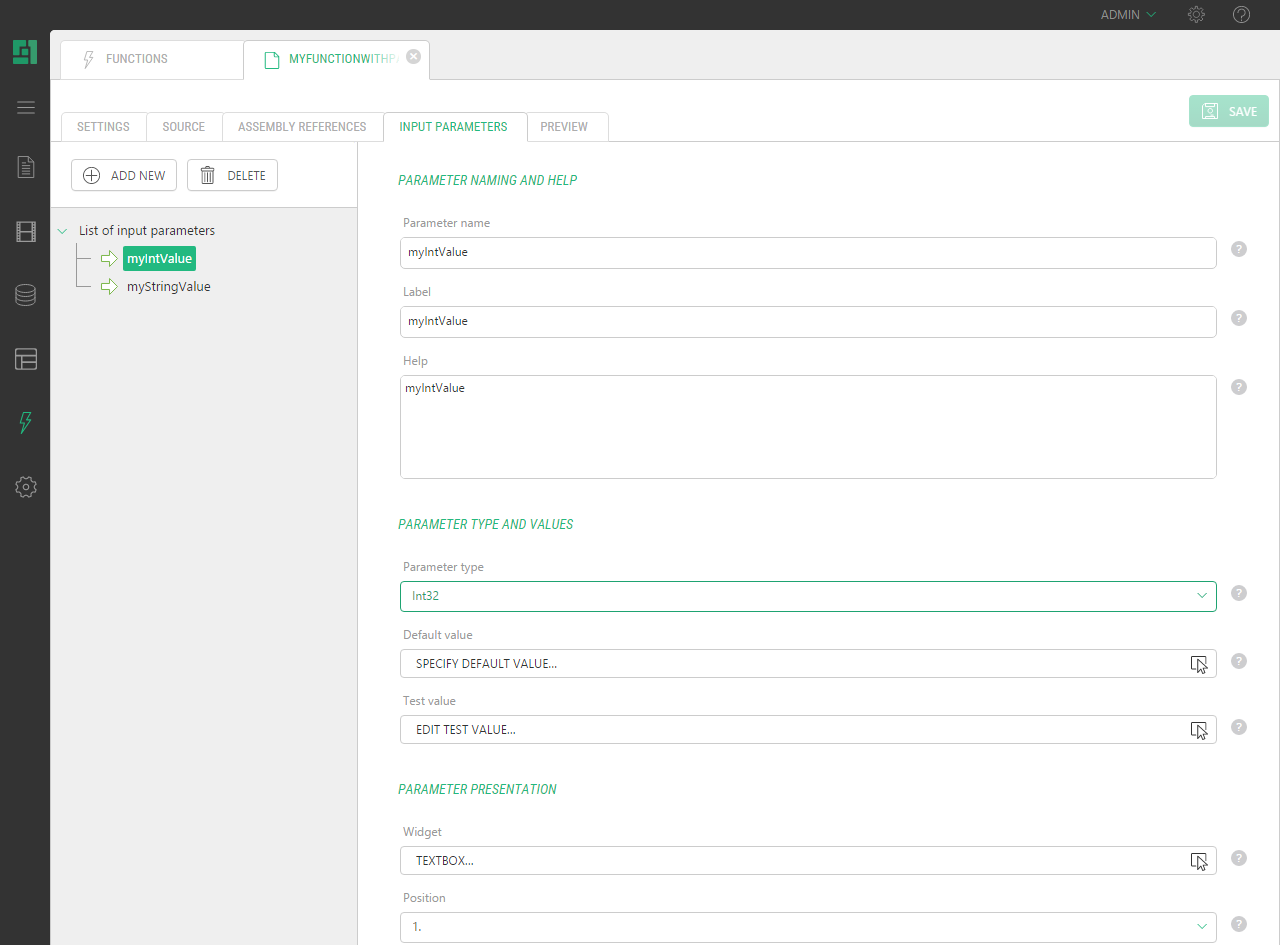Click the Add New button
This screenshot has height=945, width=1280.
[x=124, y=175]
